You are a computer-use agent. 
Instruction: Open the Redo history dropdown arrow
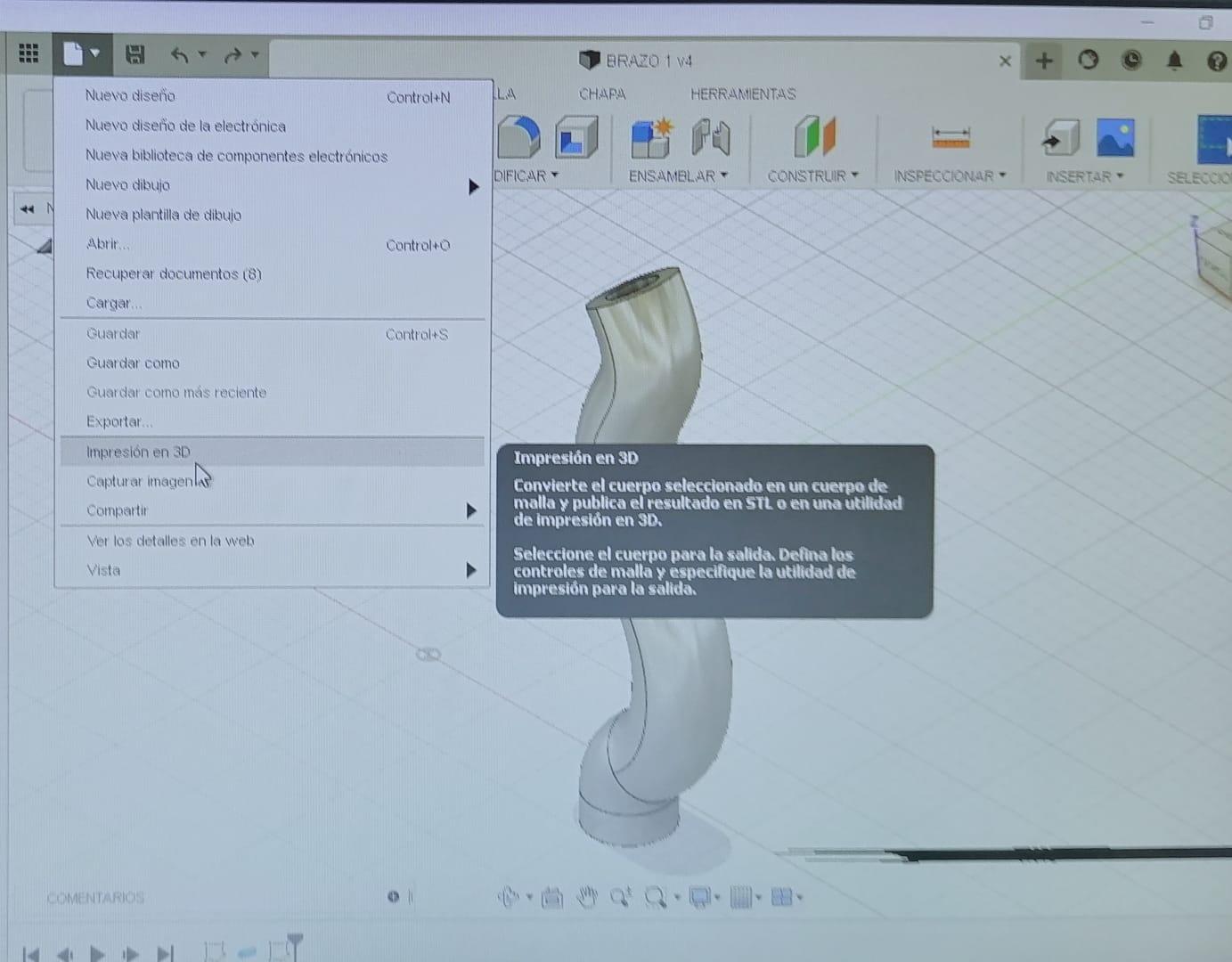coord(255,54)
